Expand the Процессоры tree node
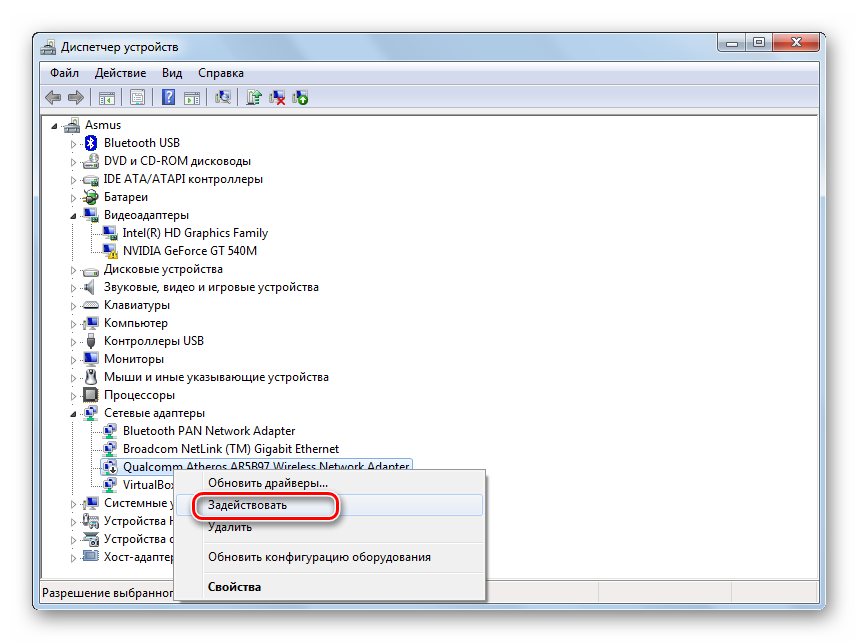The width and height of the screenshot is (859, 643). pyautogui.click(x=73, y=395)
